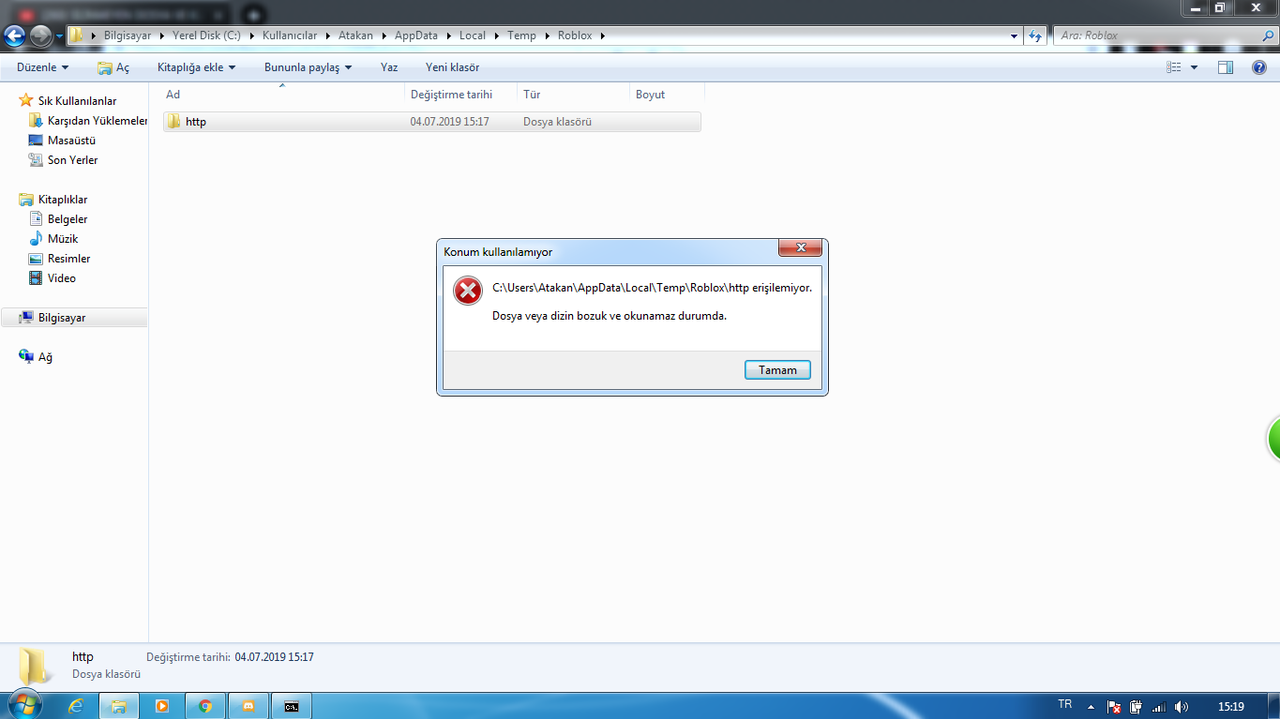Click the volume speaker tray icon
The image size is (1280, 719).
point(1181,706)
